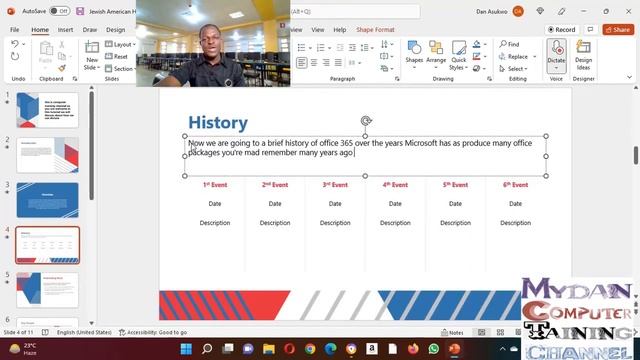Open the Section dropdown

coord(121,69)
